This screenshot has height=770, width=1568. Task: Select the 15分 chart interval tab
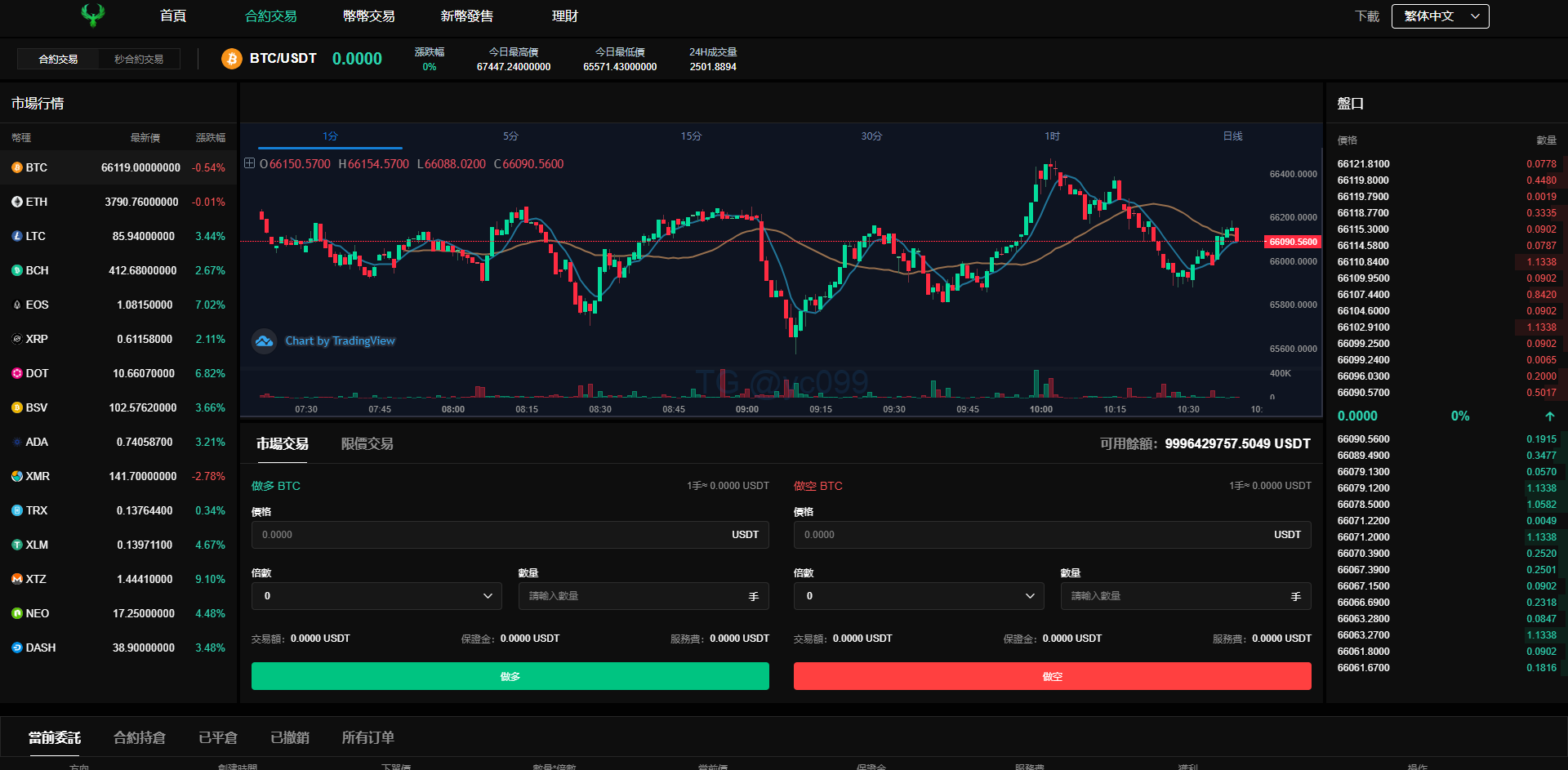[x=691, y=136]
